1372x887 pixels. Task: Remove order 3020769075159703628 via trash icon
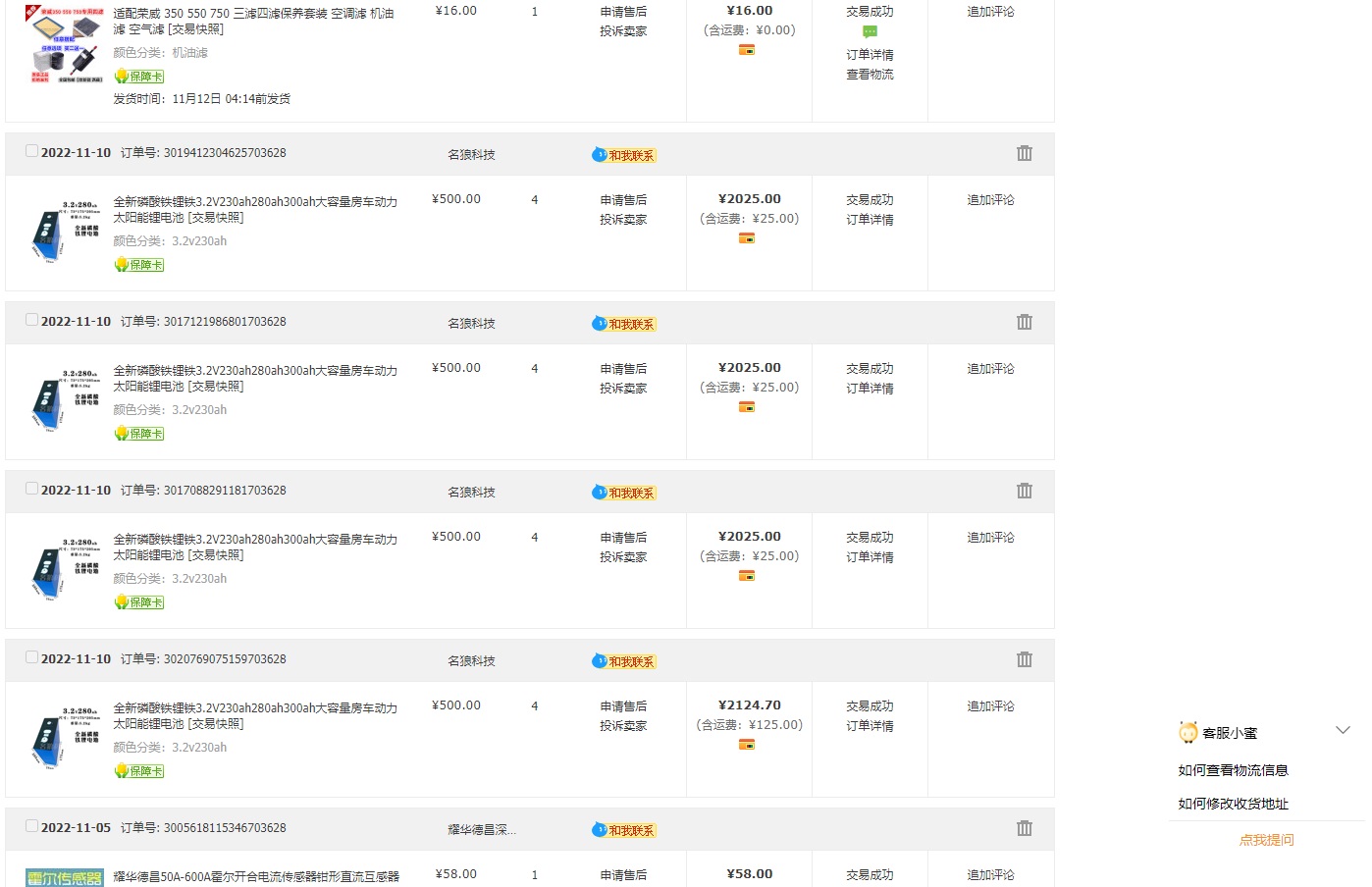pyautogui.click(x=1024, y=659)
